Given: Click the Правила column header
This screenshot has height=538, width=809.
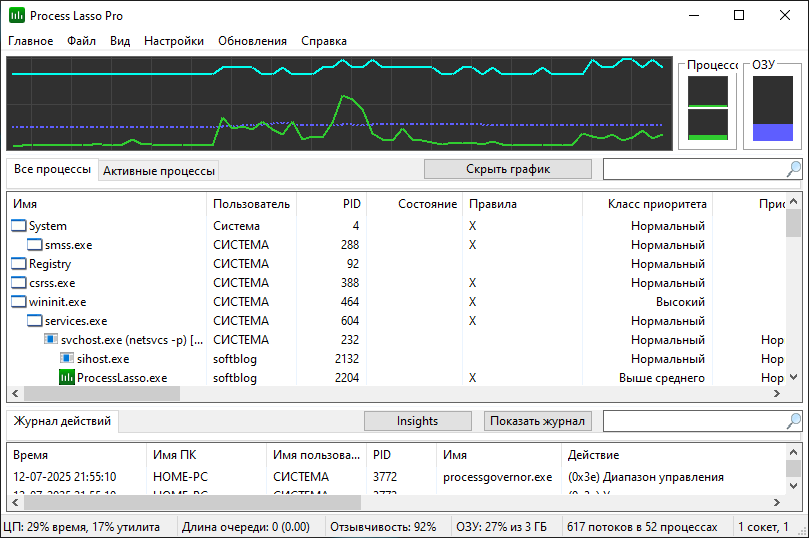Looking at the screenshot, I should (523, 204).
